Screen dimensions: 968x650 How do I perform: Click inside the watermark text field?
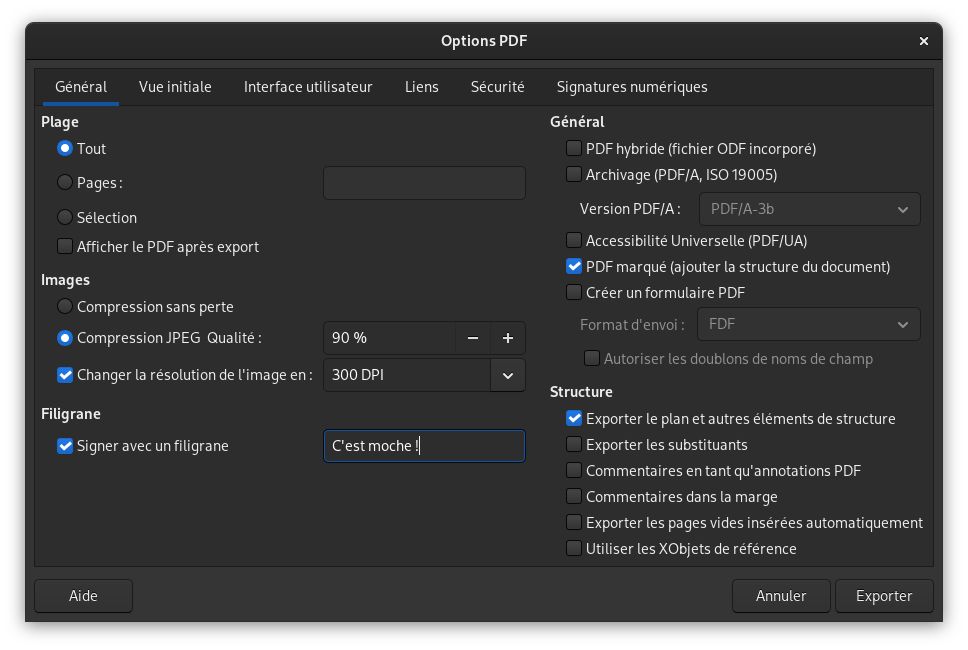coord(423,446)
